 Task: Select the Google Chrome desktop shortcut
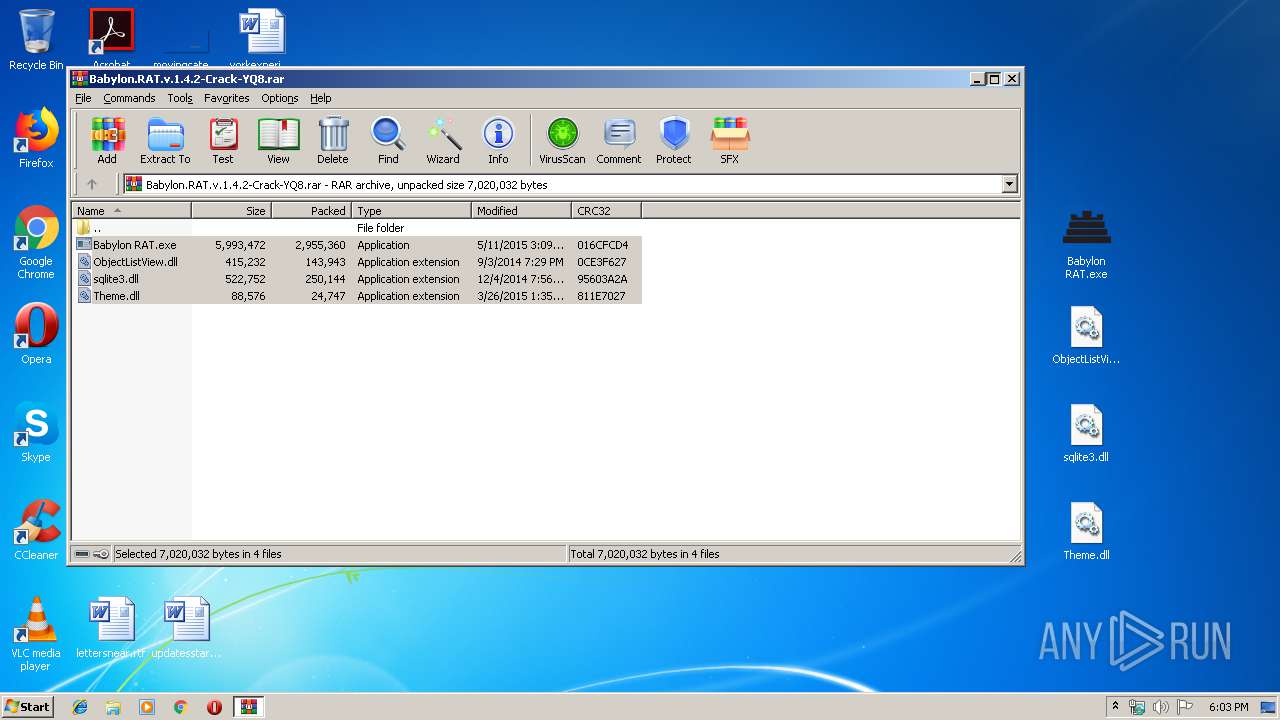pyautogui.click(x=36, y=242)
